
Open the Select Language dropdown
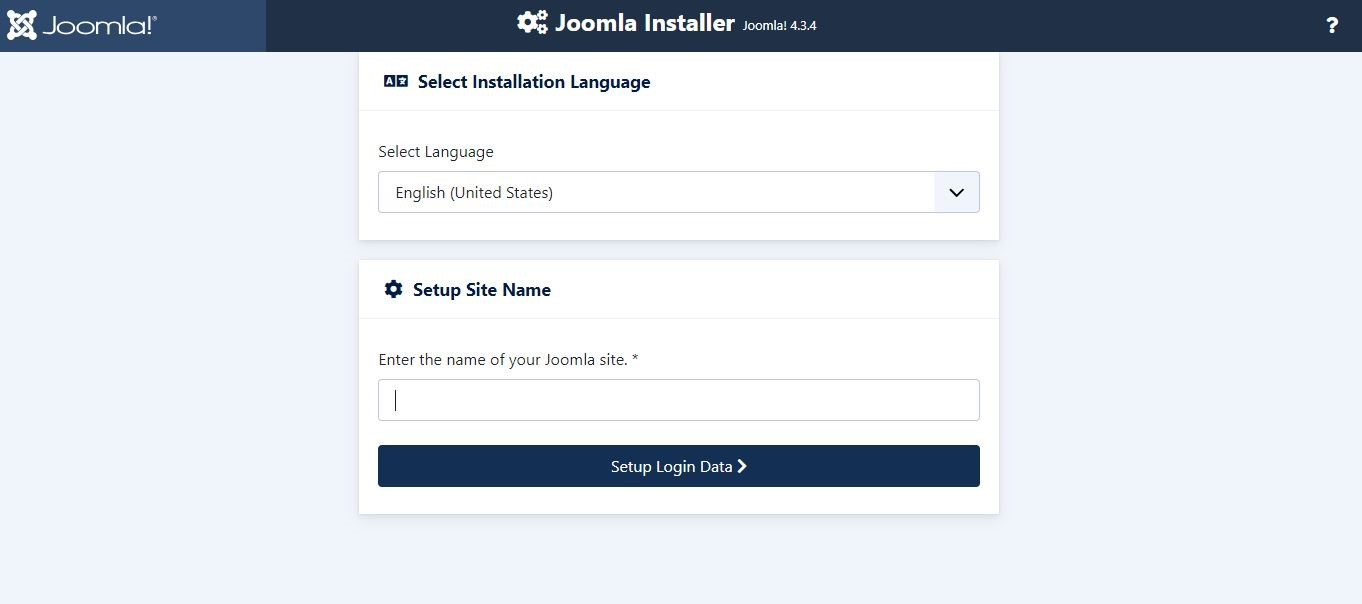(x=679, y=192)
